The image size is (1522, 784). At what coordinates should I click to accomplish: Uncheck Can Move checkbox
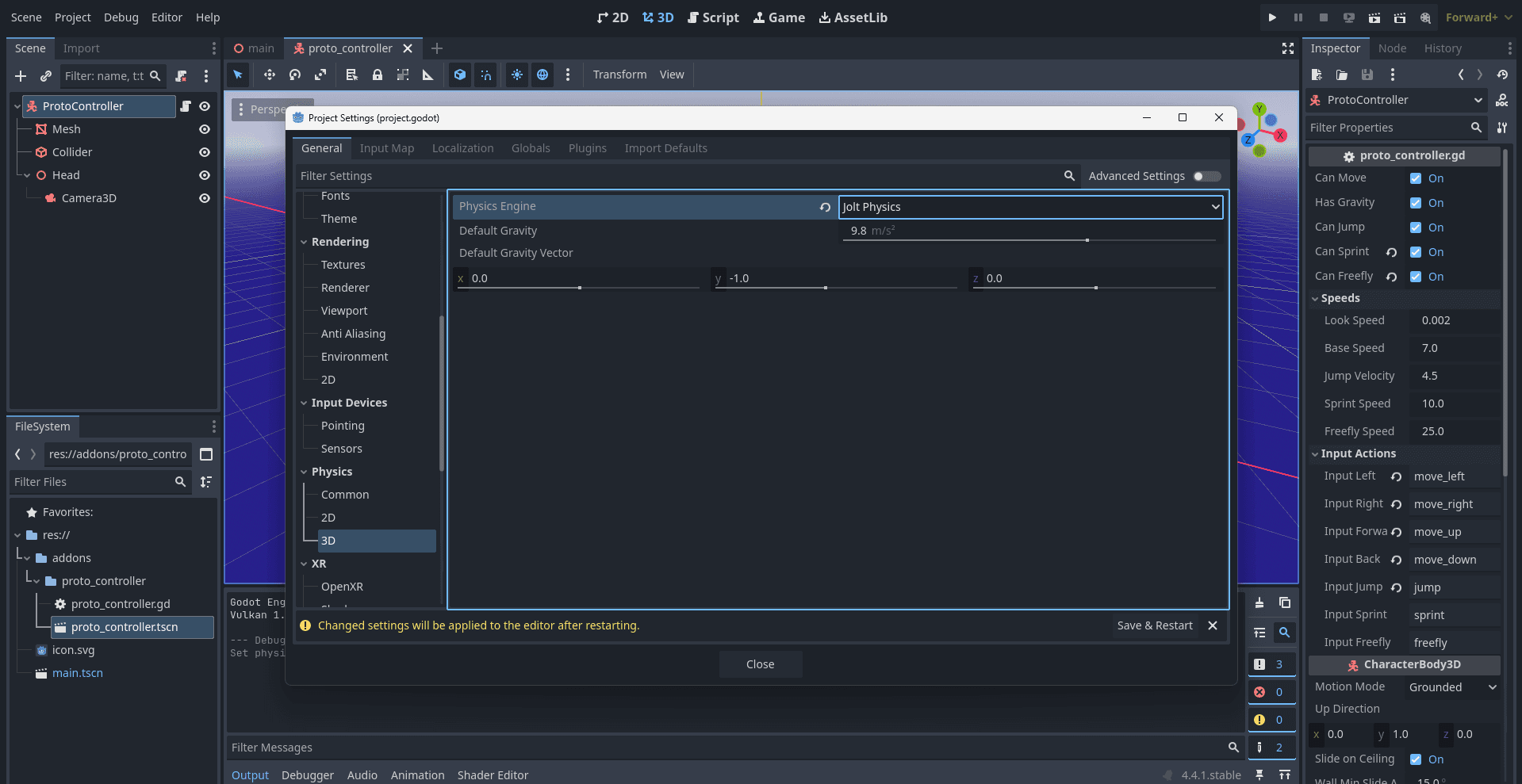coord(1416,178)
